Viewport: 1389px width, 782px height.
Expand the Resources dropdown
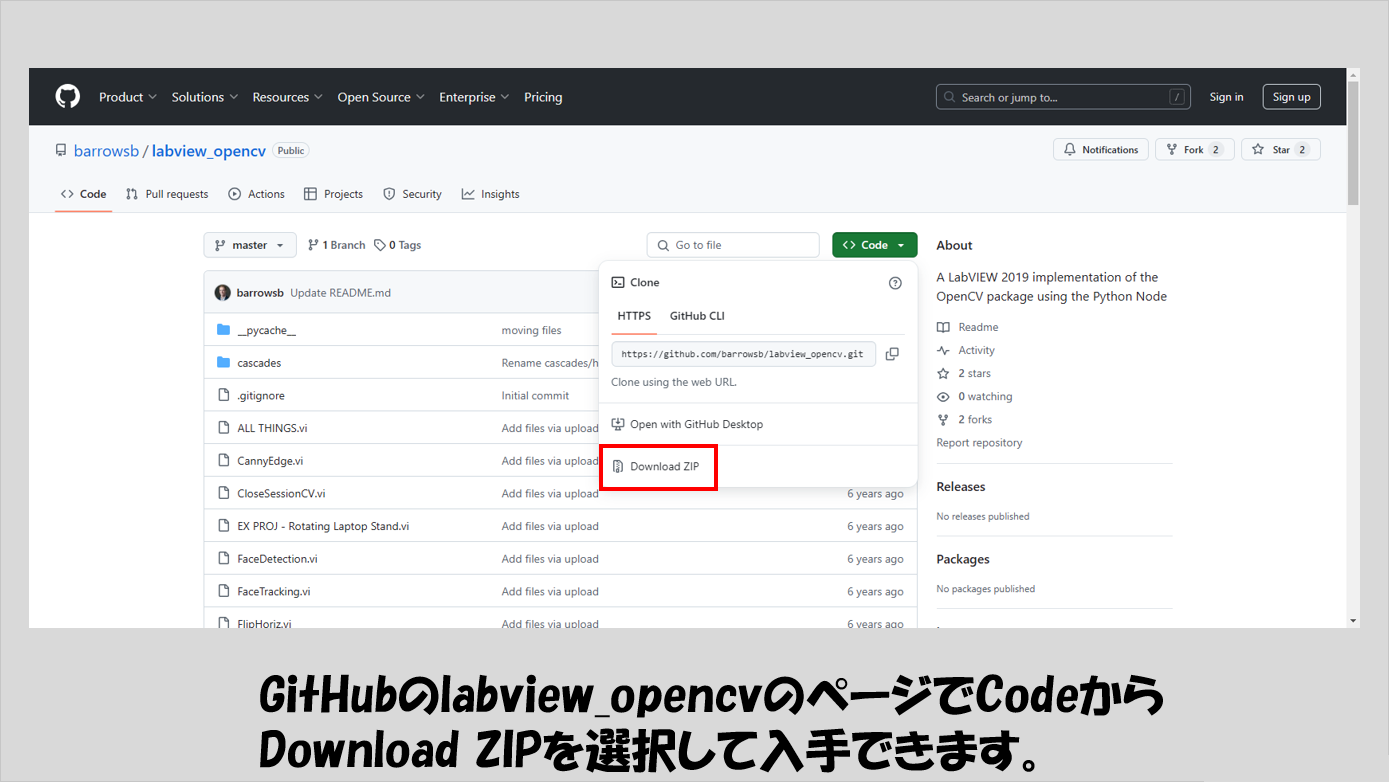point(288,97)
